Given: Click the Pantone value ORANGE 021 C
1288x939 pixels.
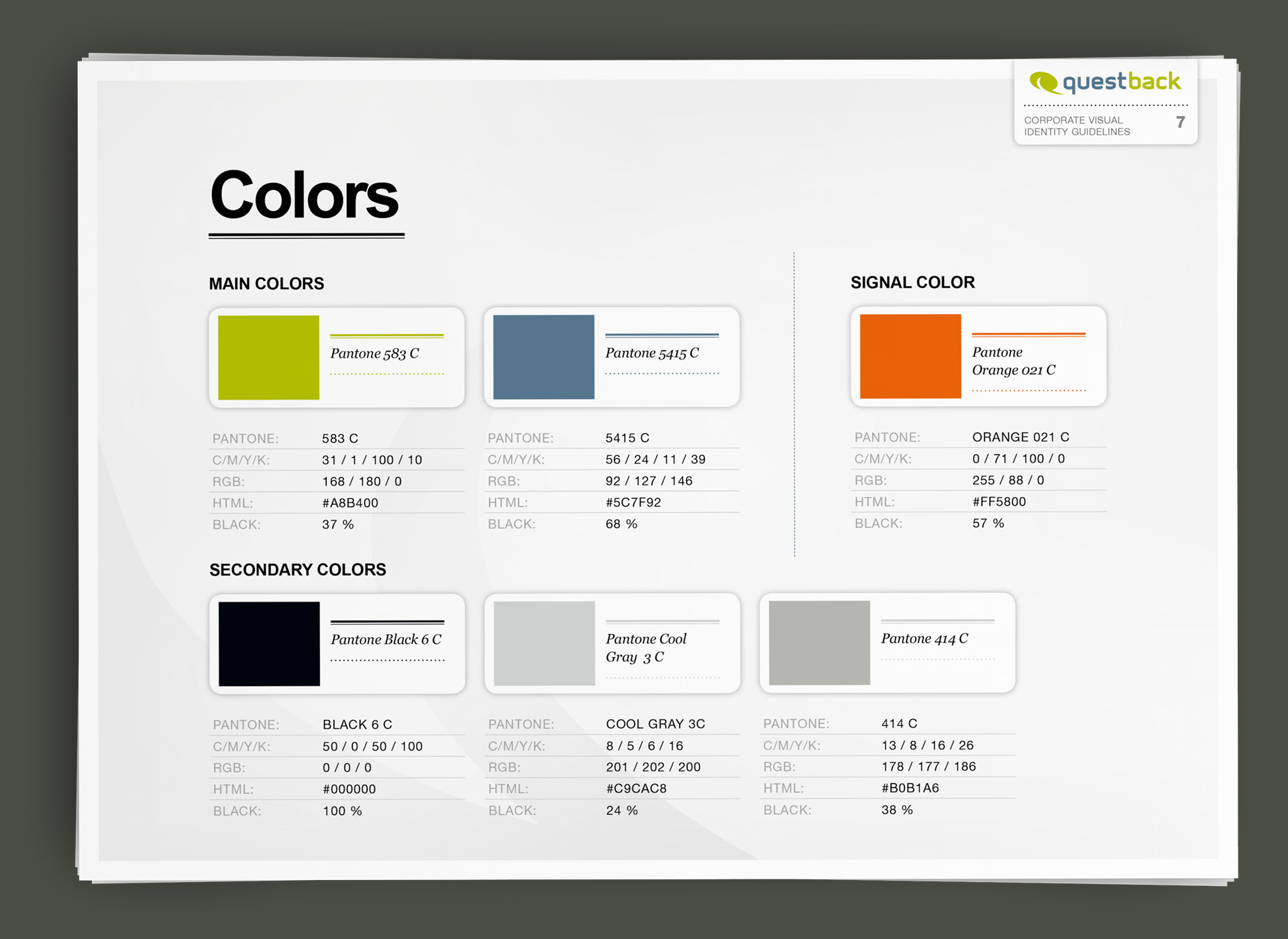Looking at the screenshot, I should 1021,437.
